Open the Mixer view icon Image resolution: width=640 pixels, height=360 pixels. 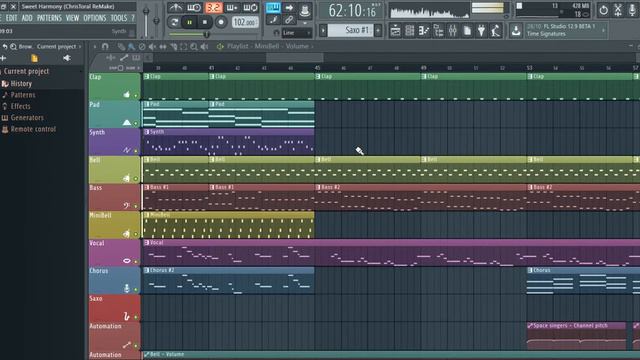(x=453, y=31)
